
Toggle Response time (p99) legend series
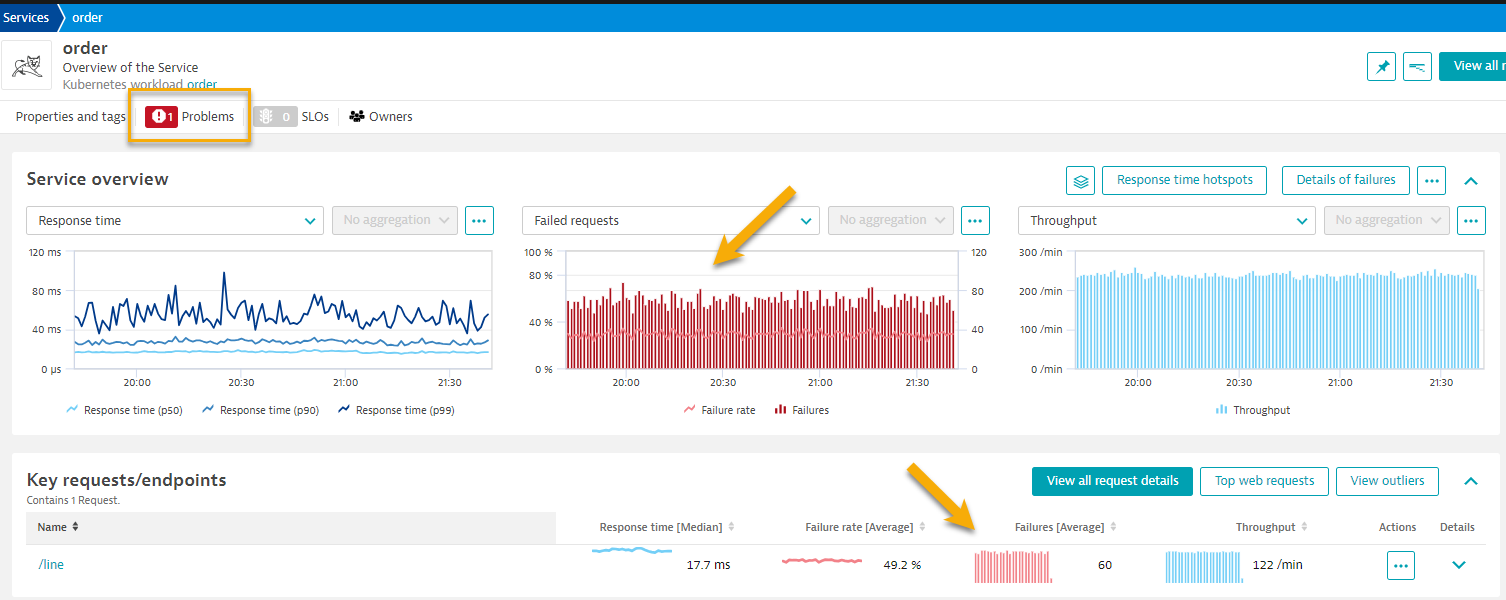click(x=396, y=410)
